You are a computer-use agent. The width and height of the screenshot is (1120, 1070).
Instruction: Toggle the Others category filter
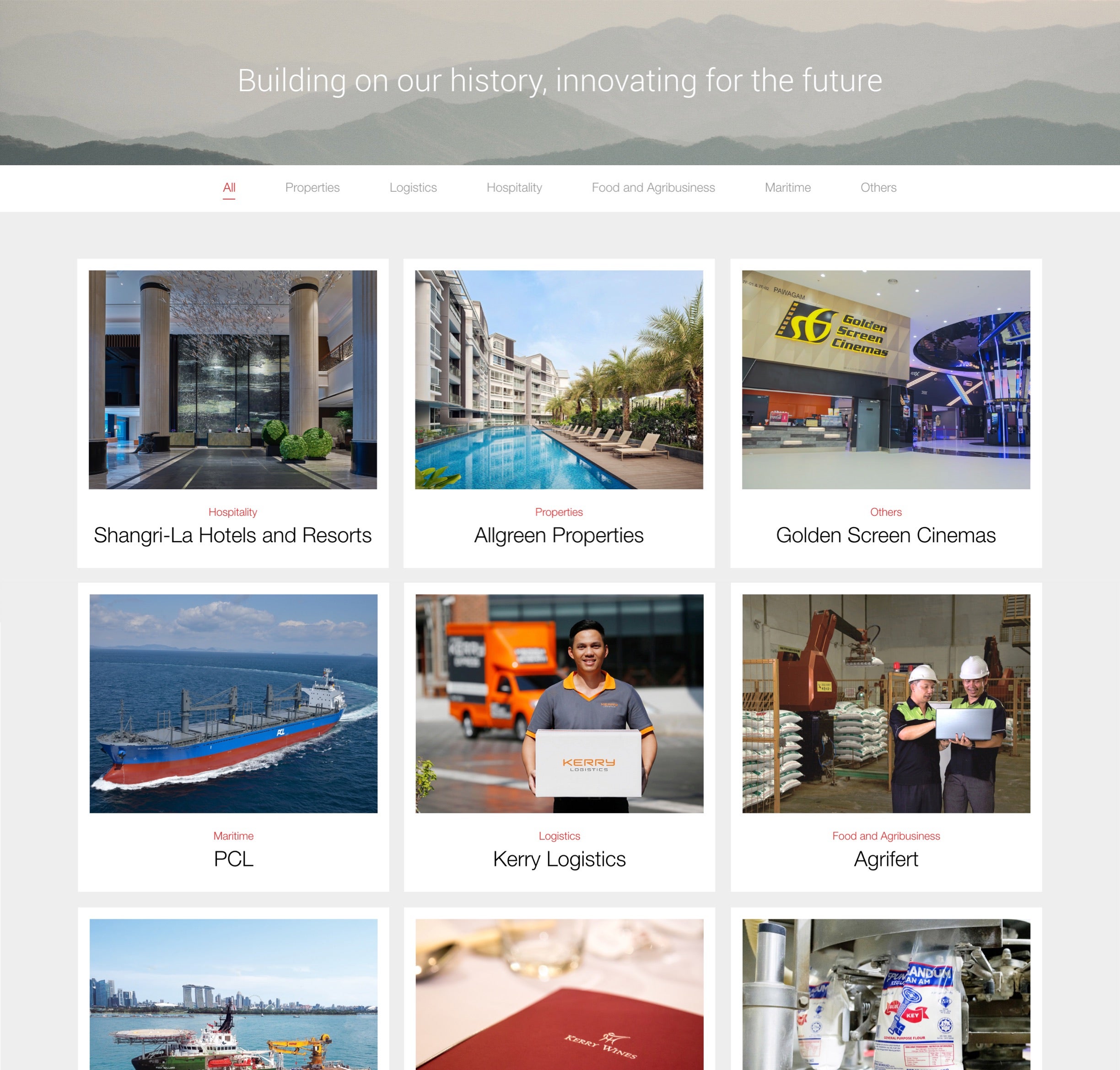coord(878,188)
